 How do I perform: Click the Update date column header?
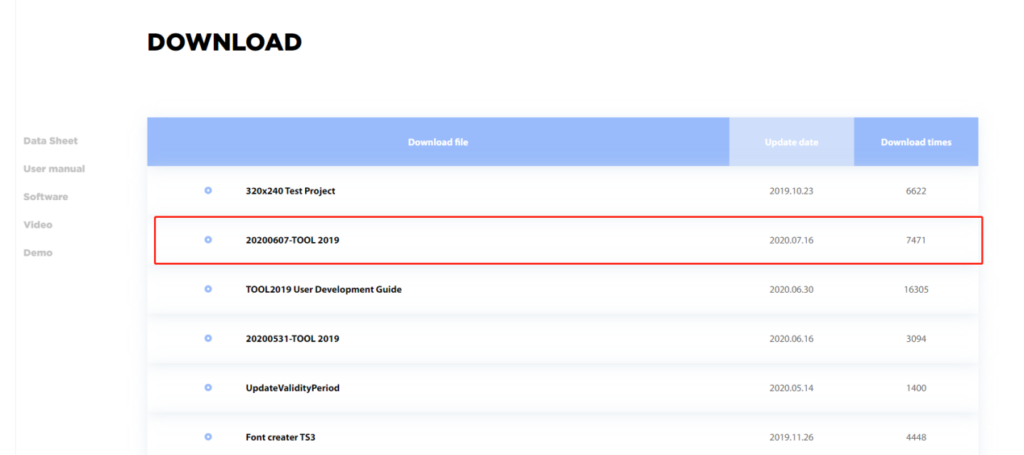pos(791,142)
